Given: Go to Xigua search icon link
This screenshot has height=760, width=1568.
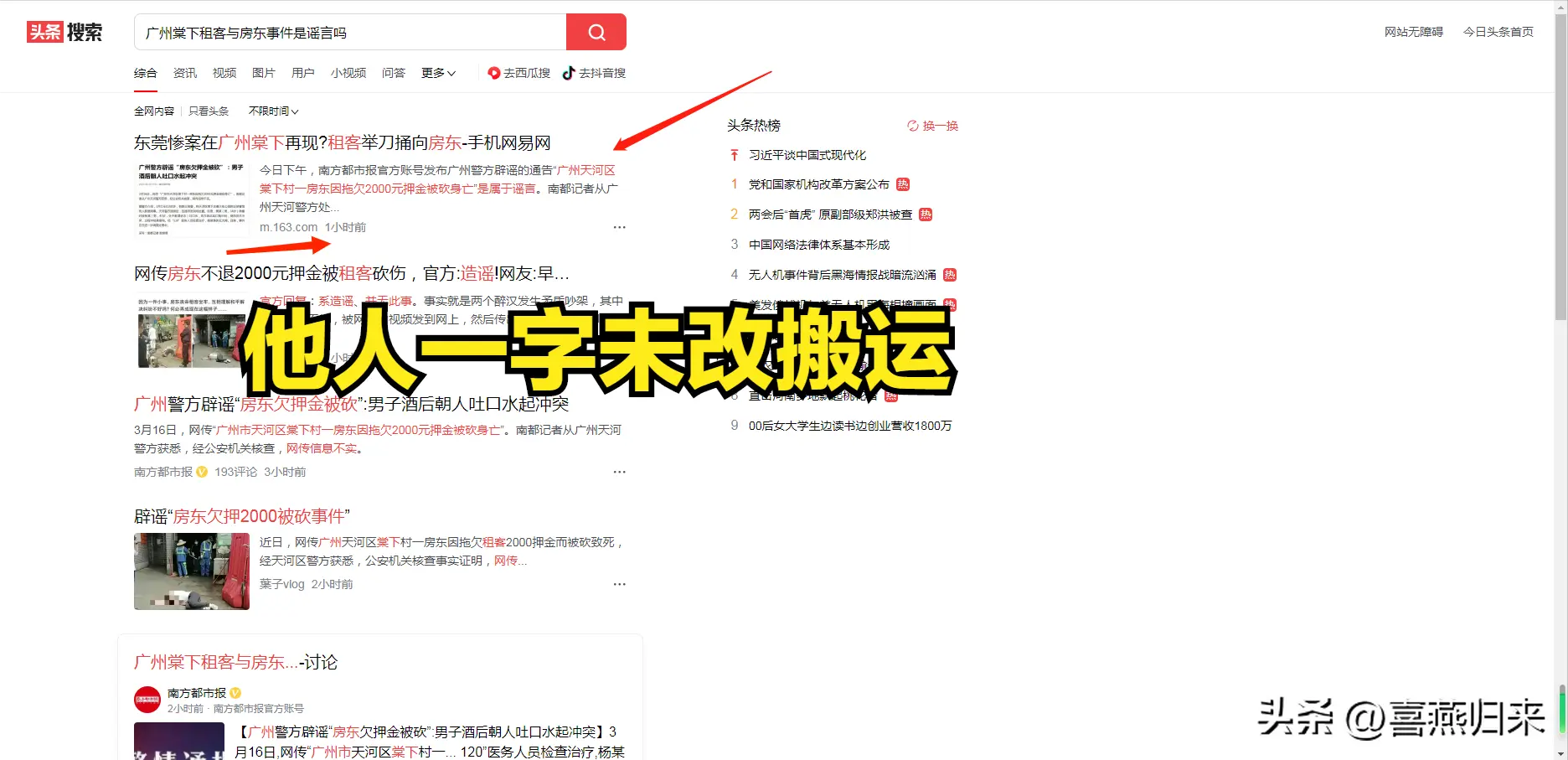Looking at the screenshot, I should [494, 73].
